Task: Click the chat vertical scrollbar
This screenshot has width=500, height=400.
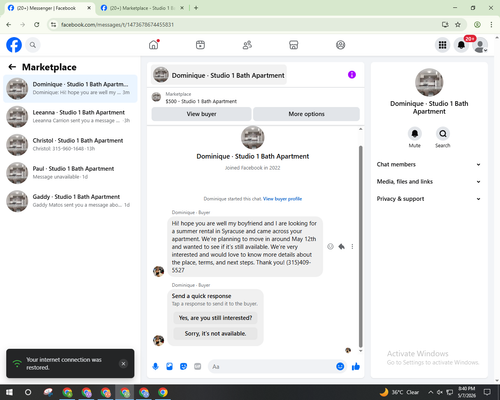Action: pos(360,247)
